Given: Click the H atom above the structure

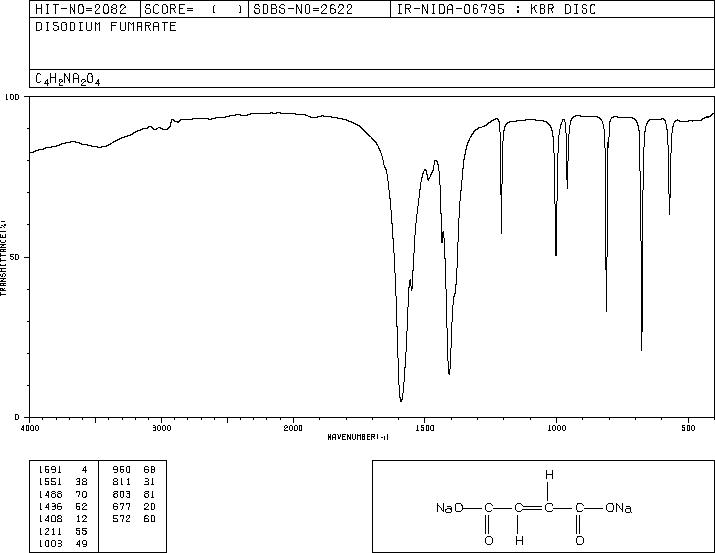Looking at the screenshot, I should (x=549, y=475).
